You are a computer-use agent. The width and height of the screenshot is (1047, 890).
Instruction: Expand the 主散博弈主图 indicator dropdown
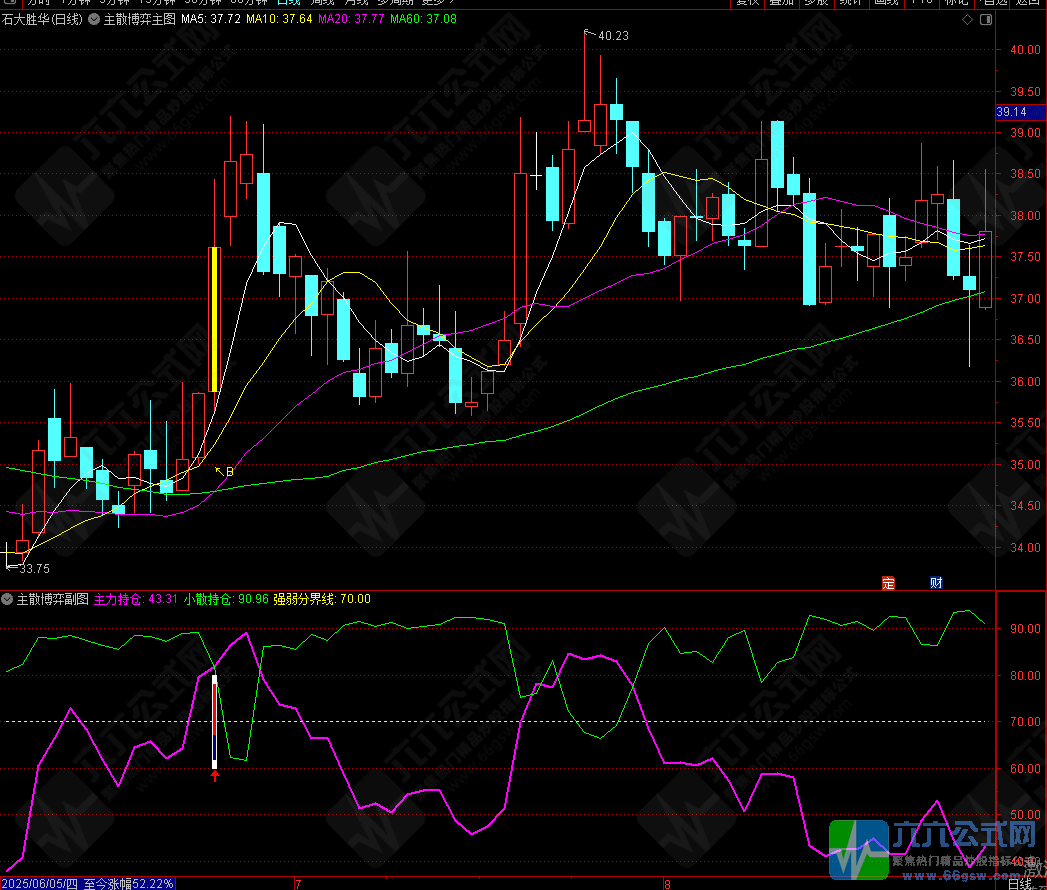click(94, 19)
